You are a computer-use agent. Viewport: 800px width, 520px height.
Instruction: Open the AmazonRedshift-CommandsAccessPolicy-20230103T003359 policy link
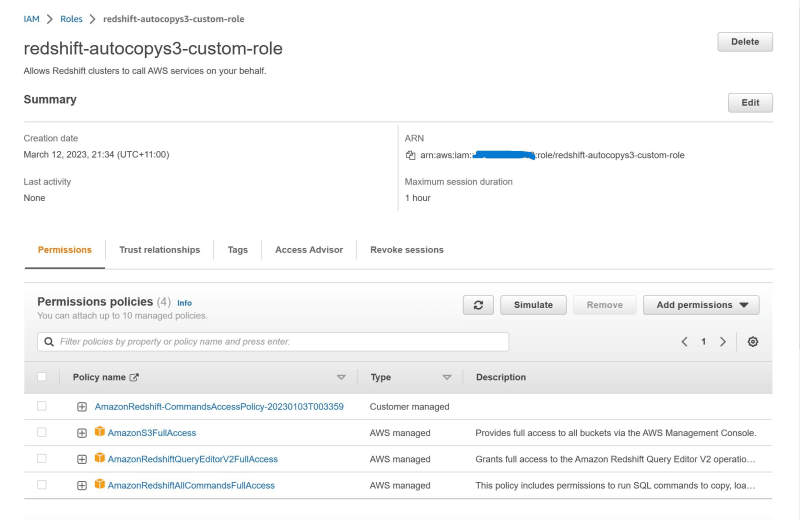219,407
